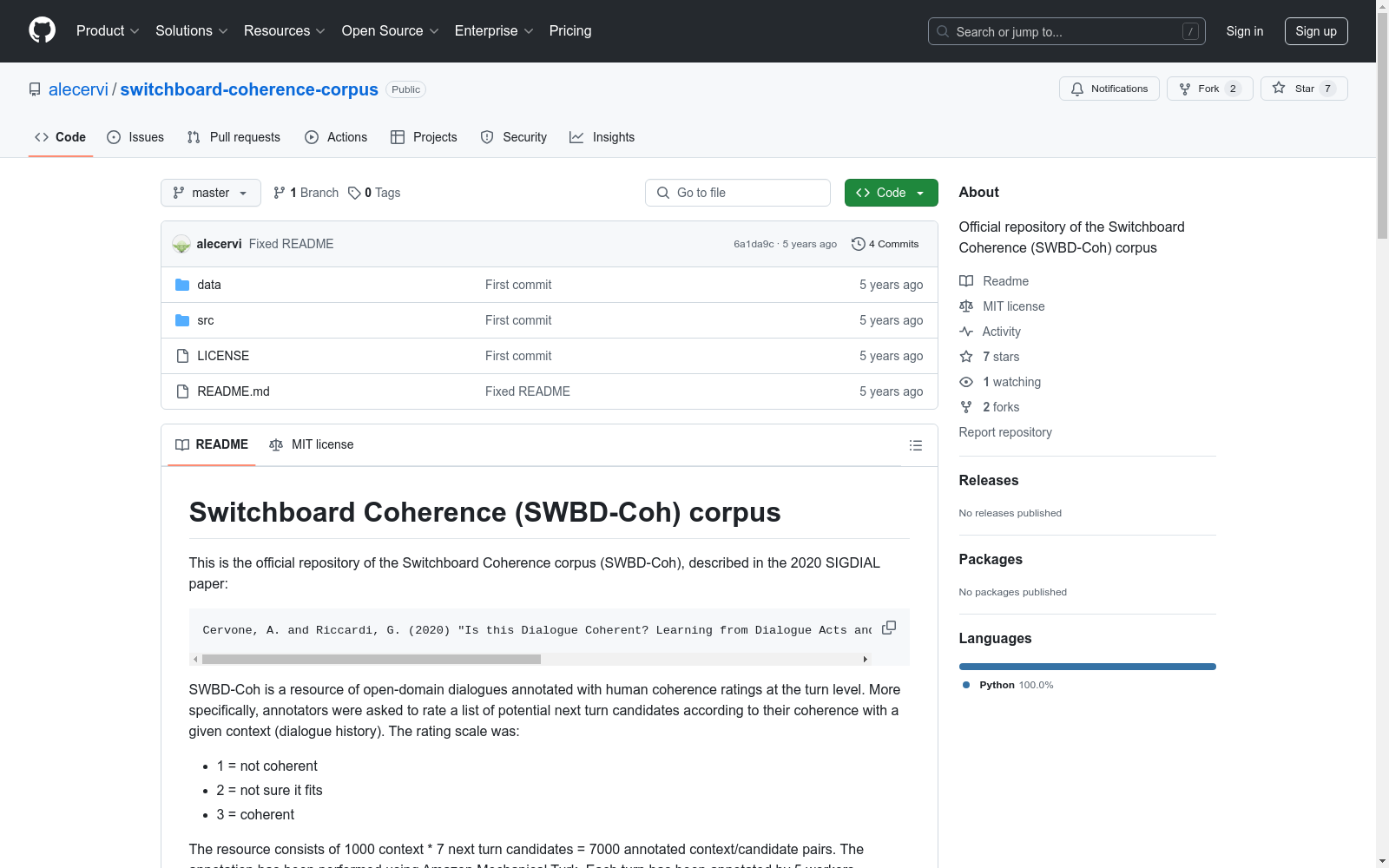
Task: Open the Security tab
Action: [x=514, y=137]
